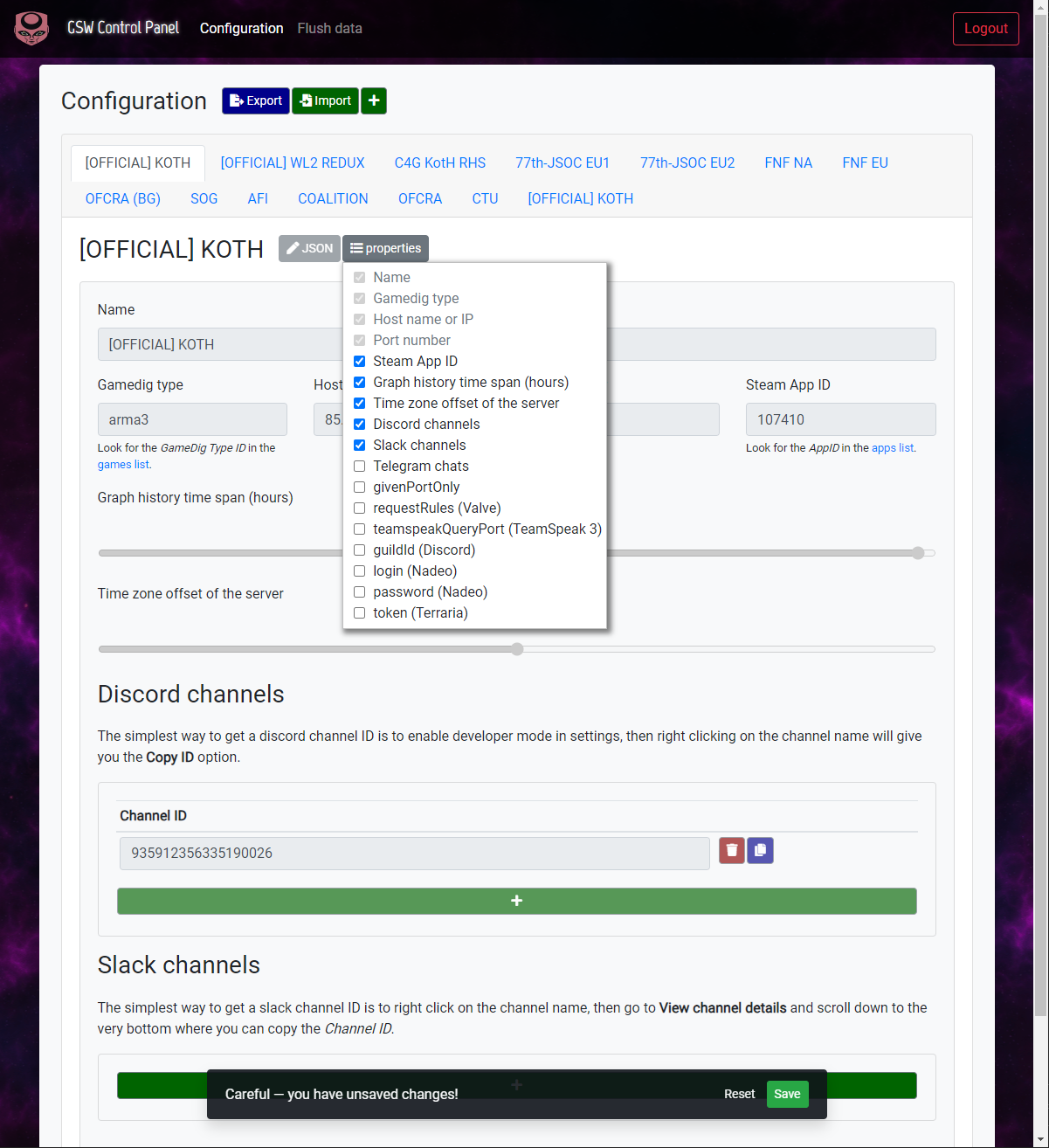Click the green plus icon to add configuration
The image size is (1049, 1148).
click(x=374, y=100)
